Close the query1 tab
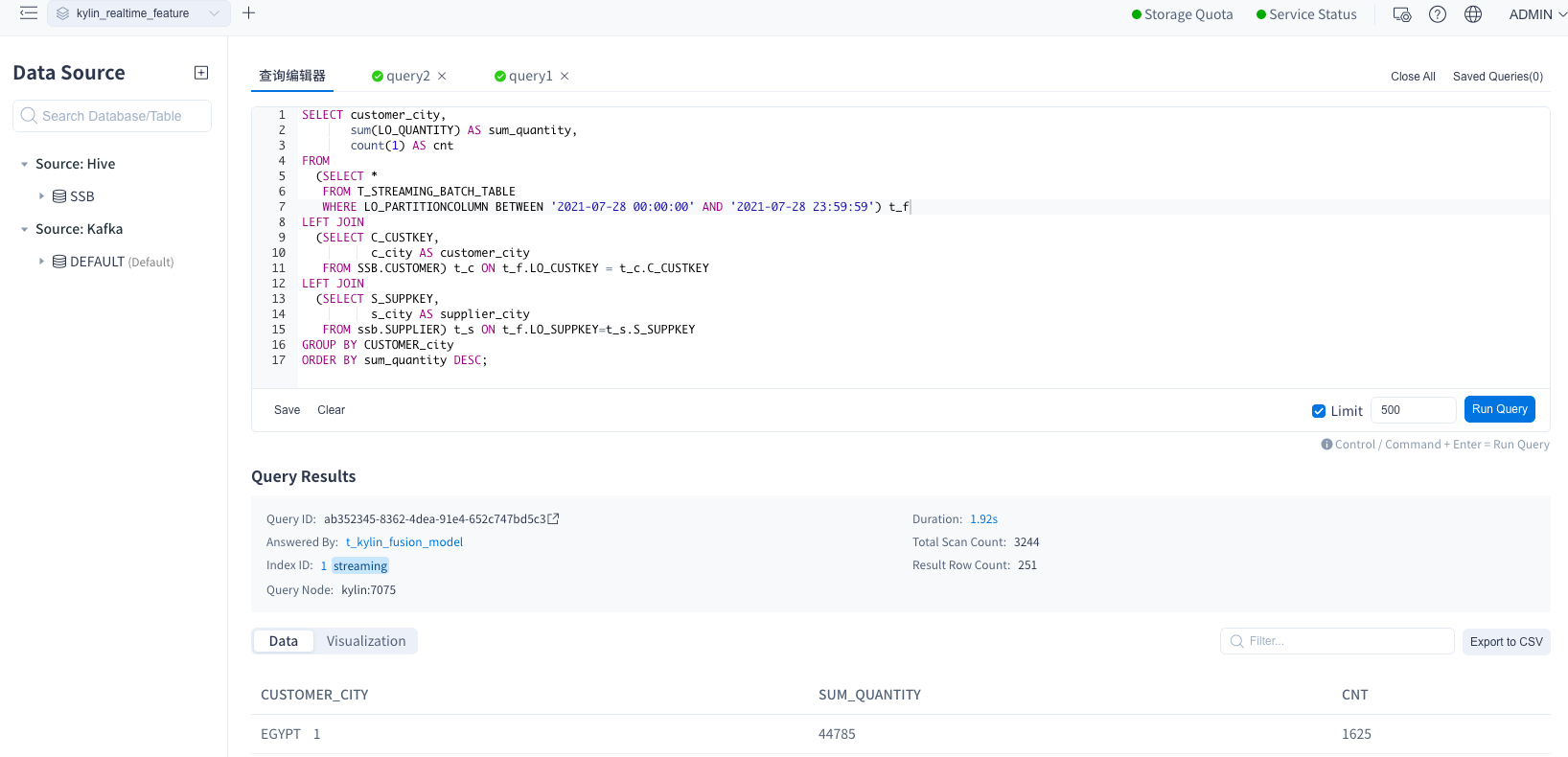Screen dimensions: 1568x757 (565, 77)
